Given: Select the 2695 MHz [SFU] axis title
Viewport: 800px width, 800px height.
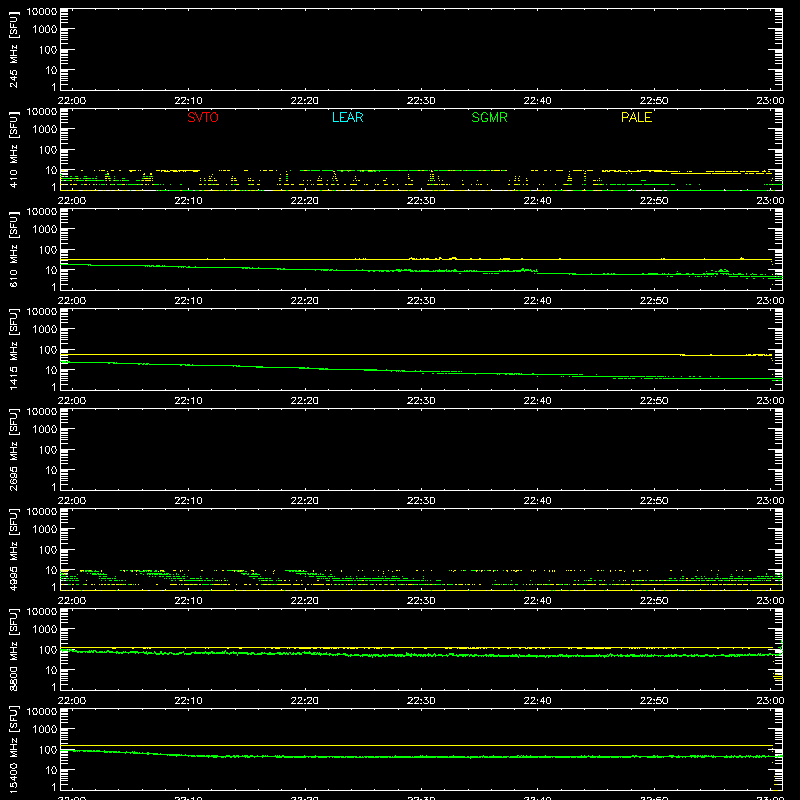Looking at the screenshot, I should (14, 450).
